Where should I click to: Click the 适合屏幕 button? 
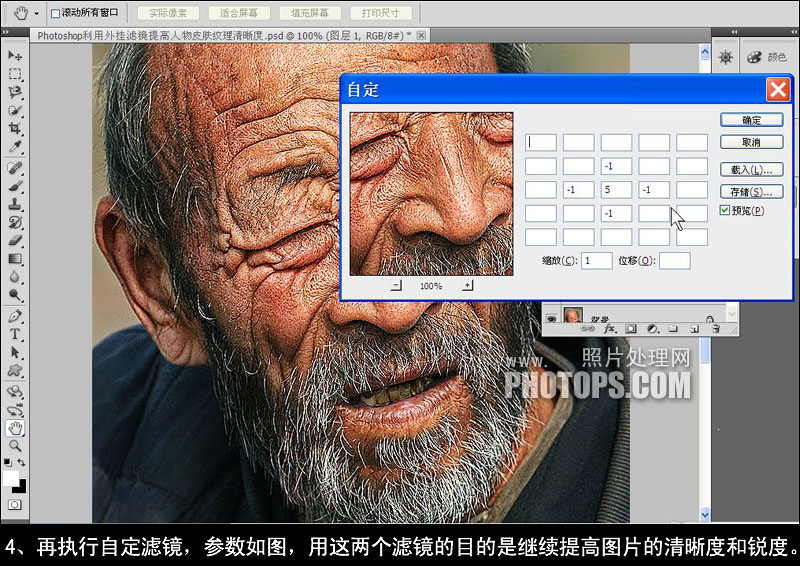(x=238, y=13)
